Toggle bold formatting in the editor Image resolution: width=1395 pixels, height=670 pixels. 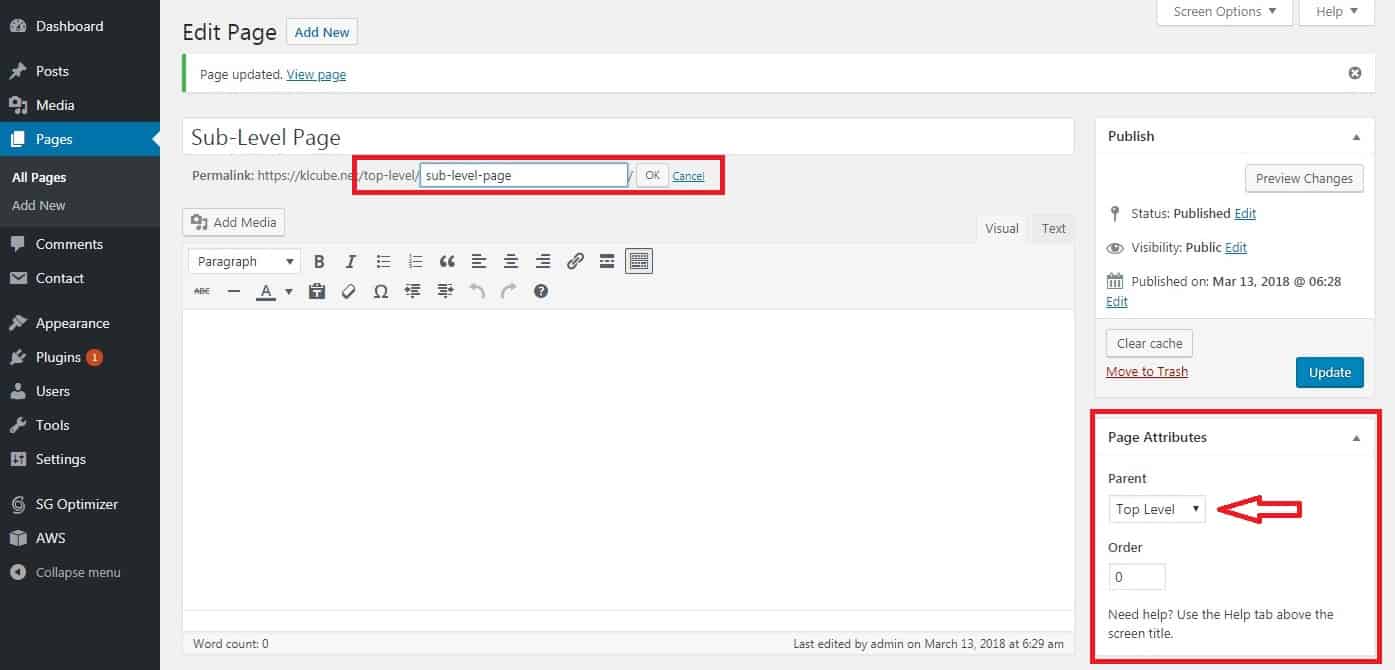tap(319, 261)
